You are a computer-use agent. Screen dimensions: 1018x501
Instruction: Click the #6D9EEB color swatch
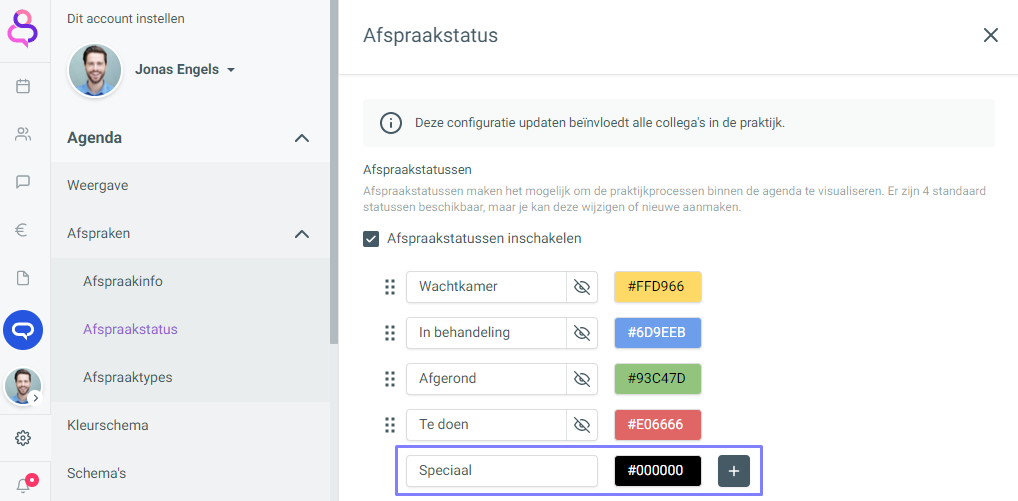(x=657, y=333)
